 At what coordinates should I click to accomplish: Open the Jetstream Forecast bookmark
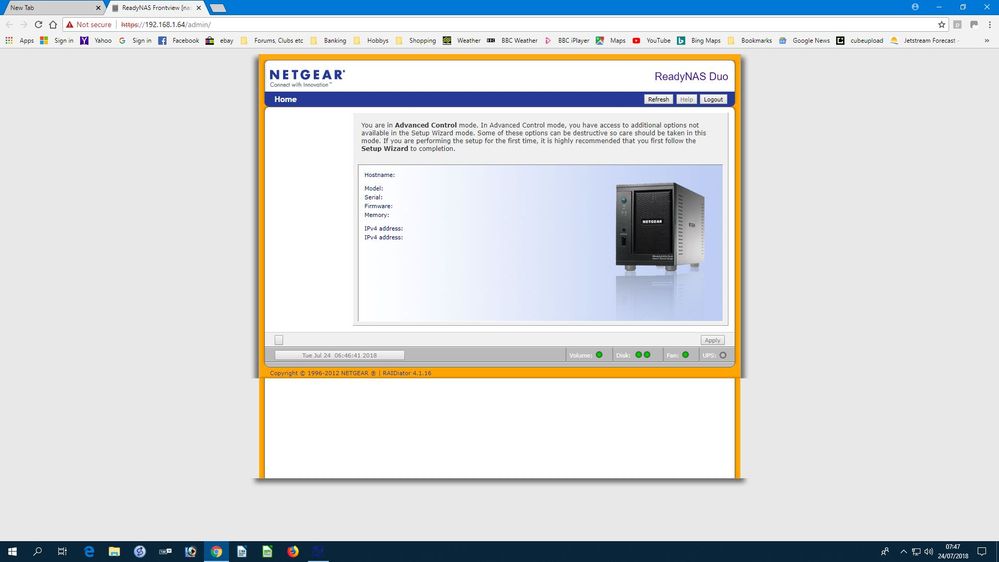pos(924,40)
